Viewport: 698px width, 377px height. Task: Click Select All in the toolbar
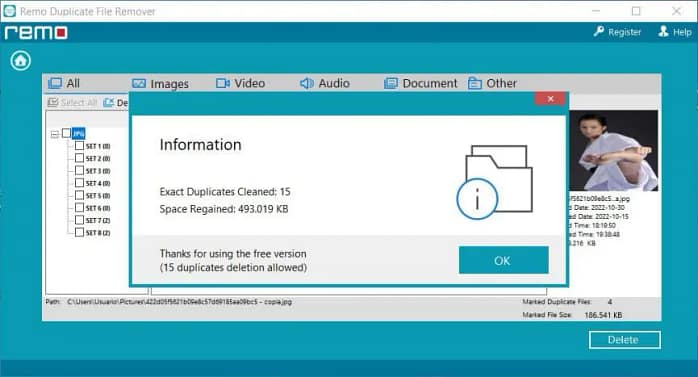click(x=73, y=103)
